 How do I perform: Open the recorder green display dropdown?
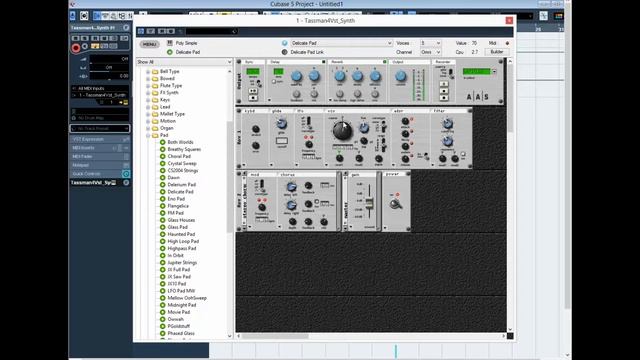[494, 71]
